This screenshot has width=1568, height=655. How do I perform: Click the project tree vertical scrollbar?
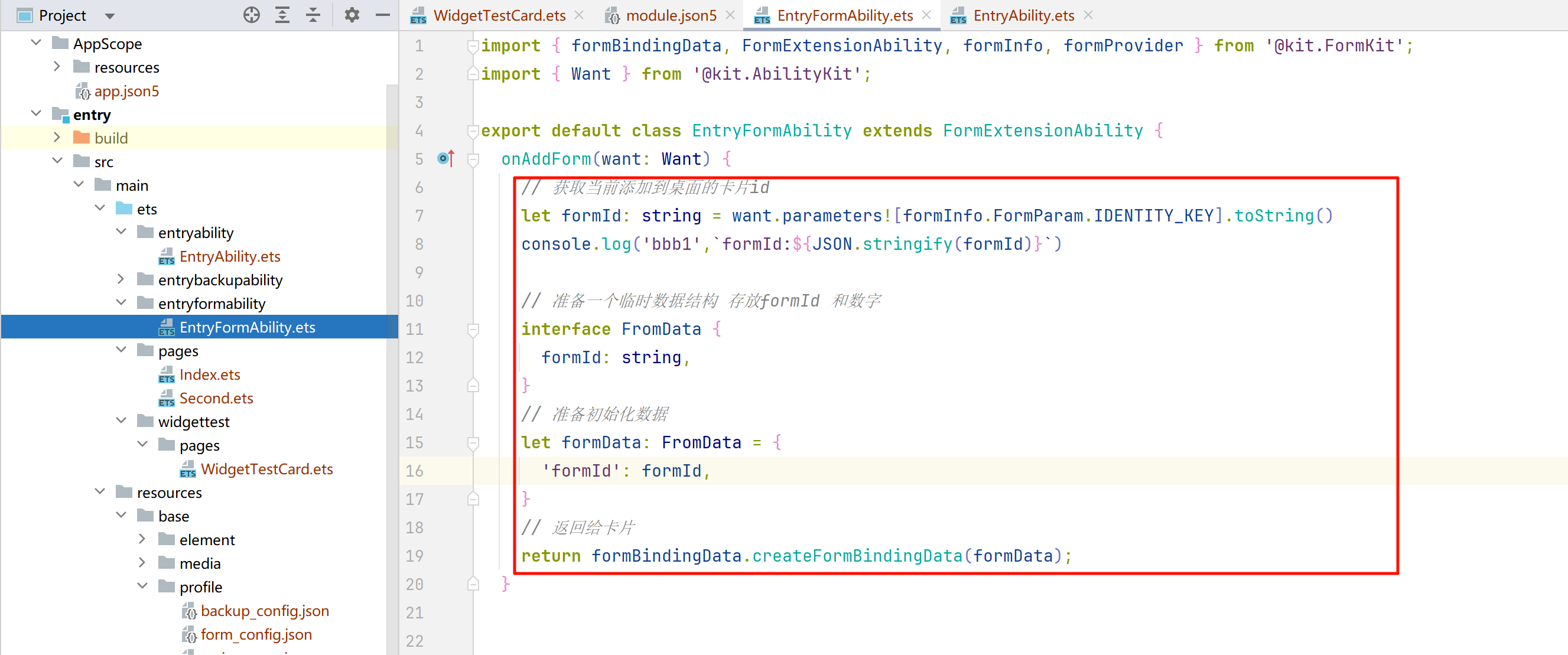392,365
